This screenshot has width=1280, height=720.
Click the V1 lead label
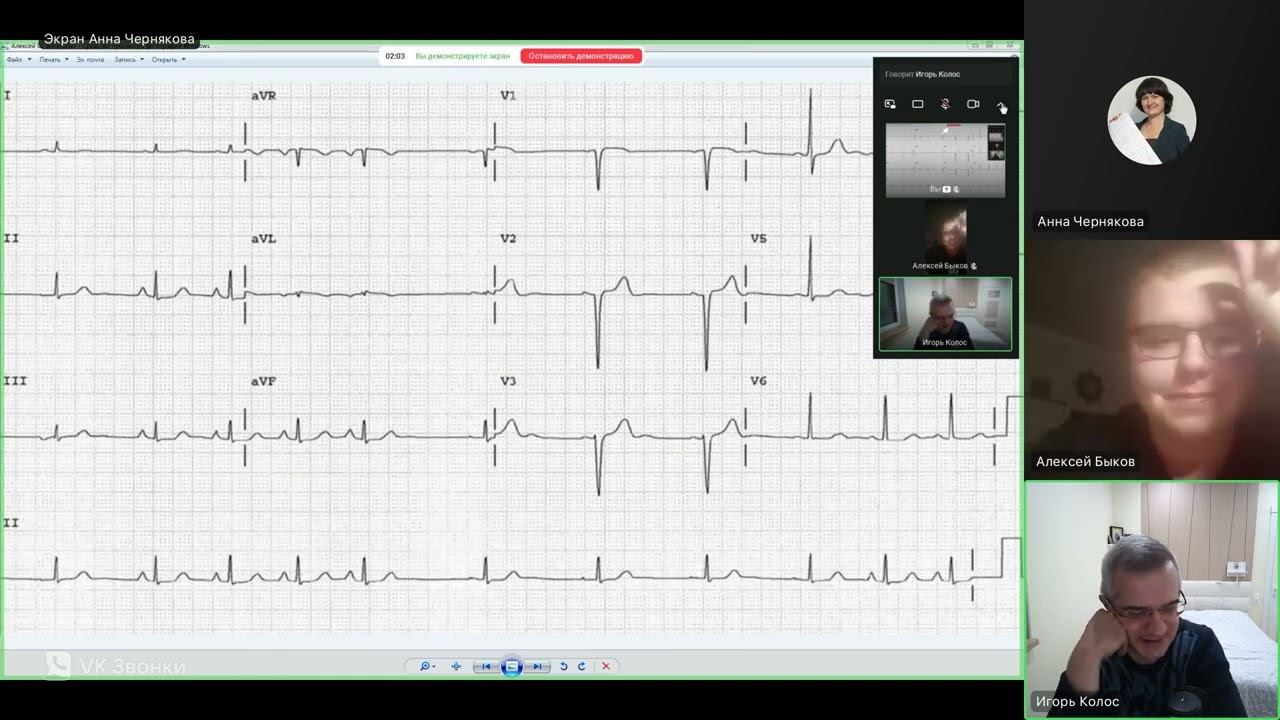tap(508, 96)
